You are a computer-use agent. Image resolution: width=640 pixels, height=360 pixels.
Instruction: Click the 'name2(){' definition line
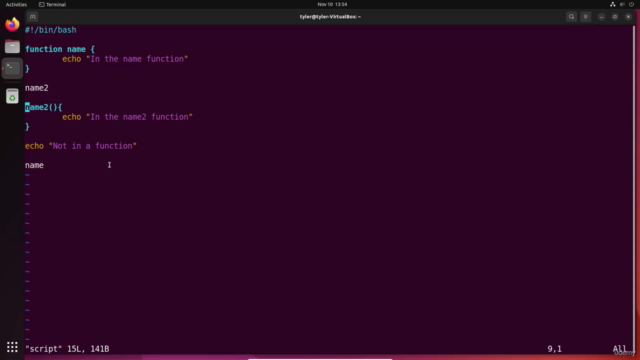point(44,107)
